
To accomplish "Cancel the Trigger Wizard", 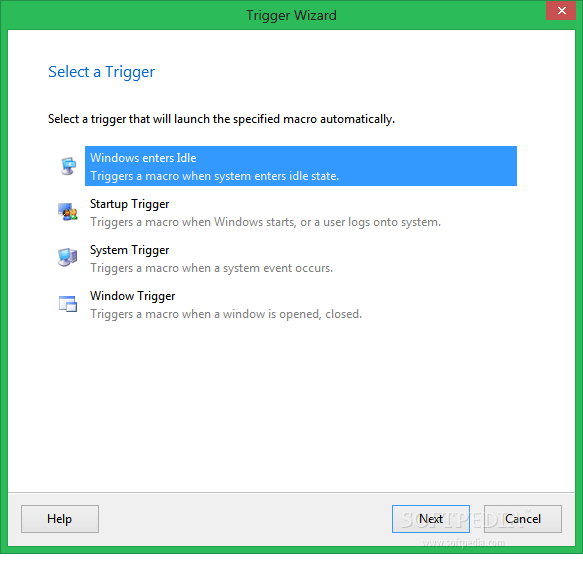I will (522, 519).
